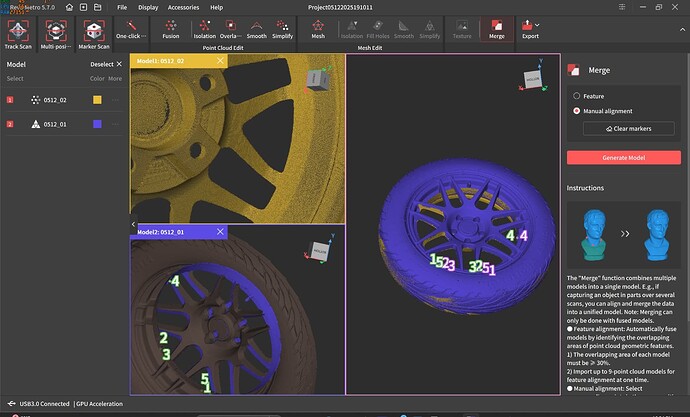Viewport: 690px width, 417px height.
Task: Run the One-click edit wand
Action: (131, 29)
